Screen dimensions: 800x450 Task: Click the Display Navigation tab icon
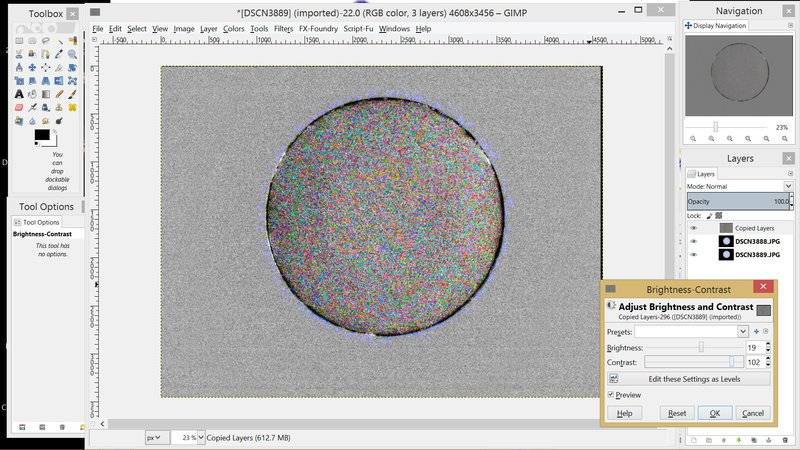(x=689, y=25)
